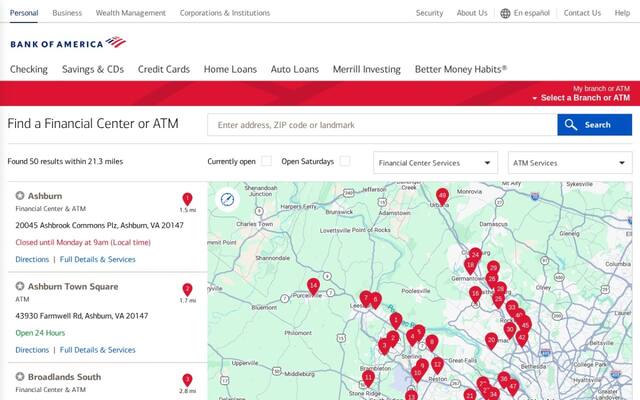Open the ATM Services dropdown
Viewport: 640px width, 400px height.
click(570, 163)
